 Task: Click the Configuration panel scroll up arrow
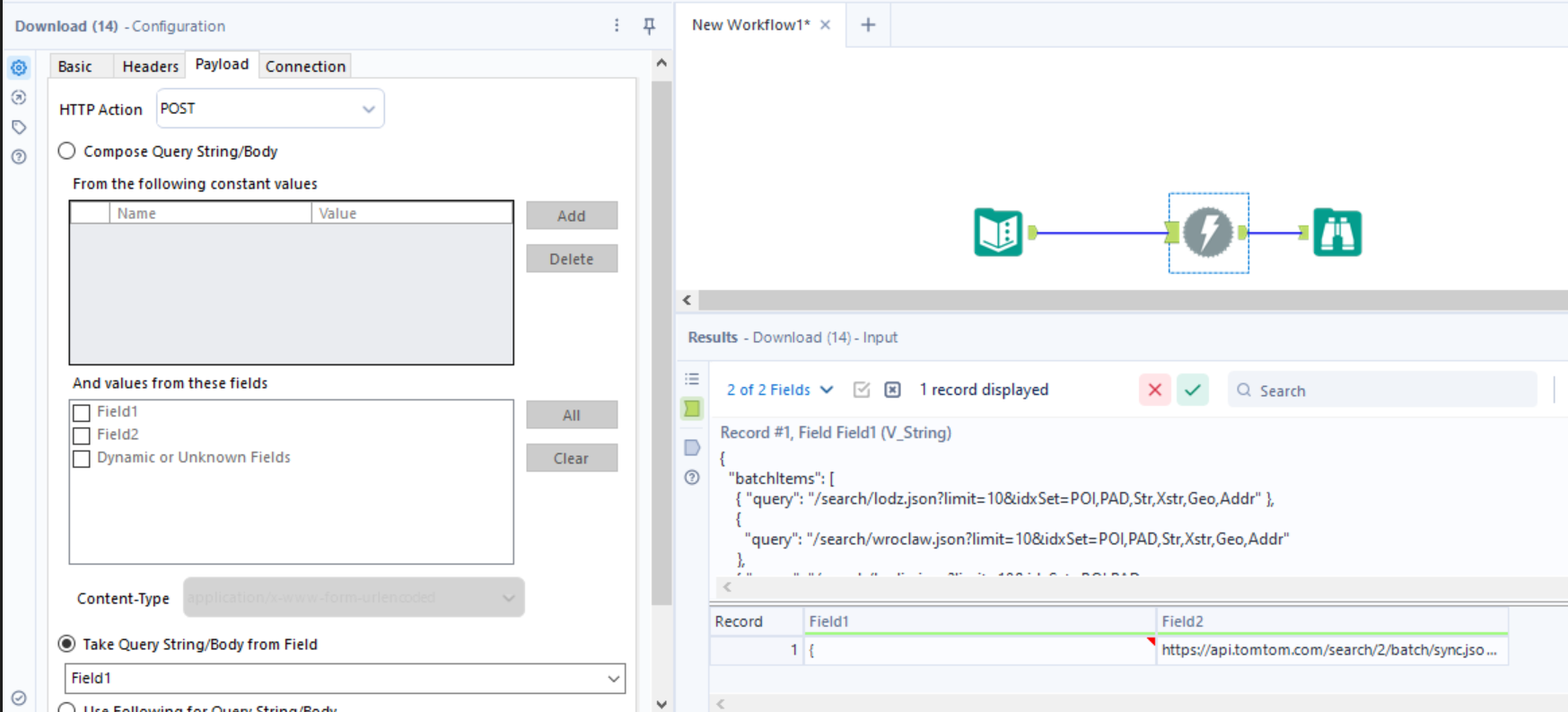[661, 64]
